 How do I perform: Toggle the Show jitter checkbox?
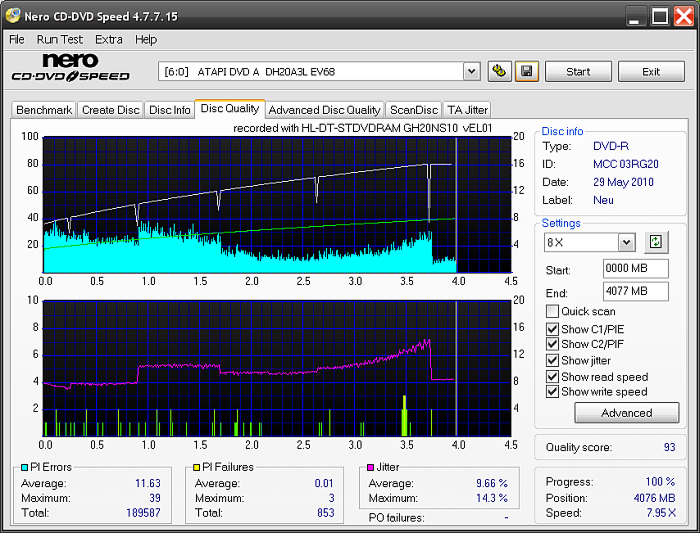click(552, 360)
